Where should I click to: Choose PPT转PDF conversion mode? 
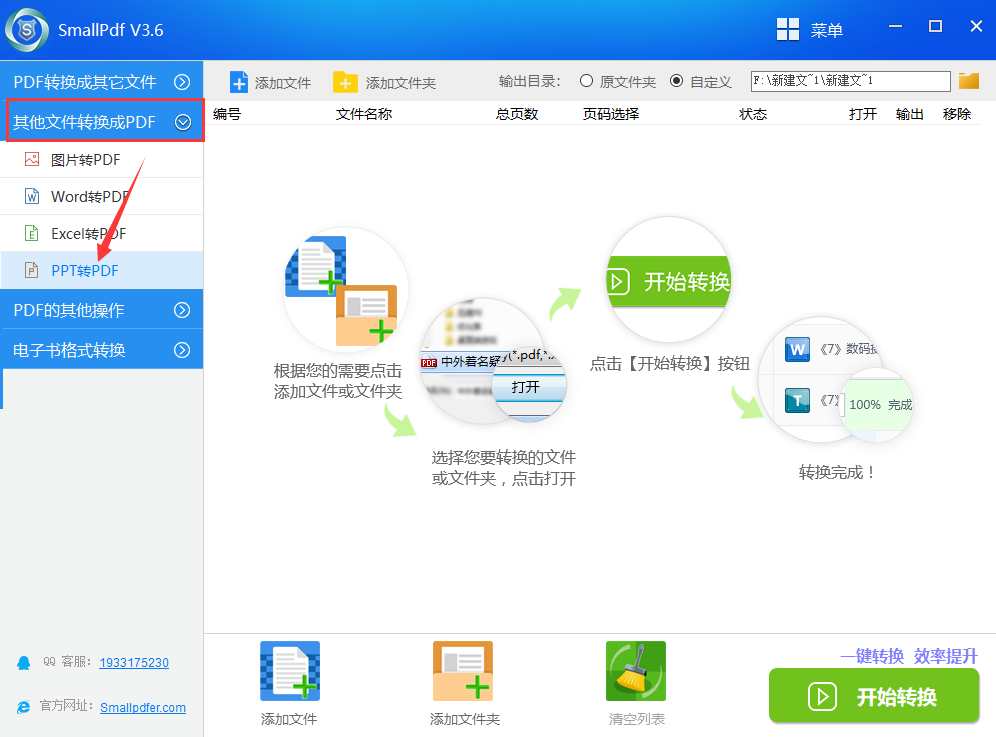(x=102, y=271)
